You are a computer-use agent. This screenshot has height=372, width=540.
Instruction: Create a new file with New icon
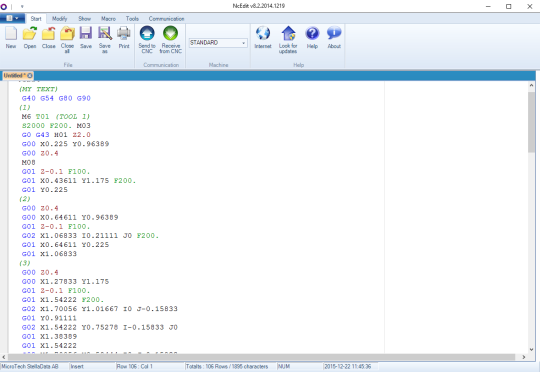point(11,37)
